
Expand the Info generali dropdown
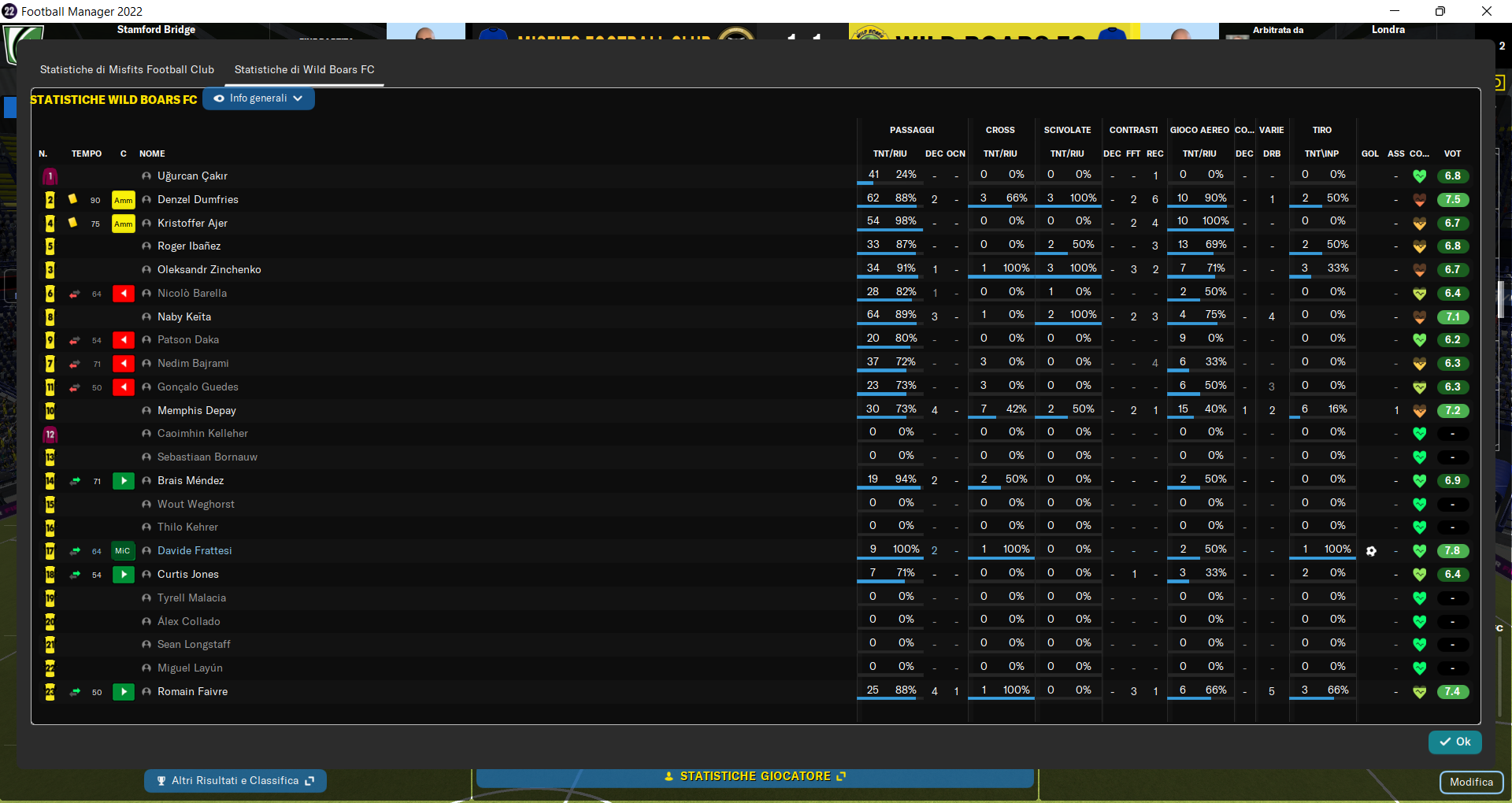coord(258,98)
